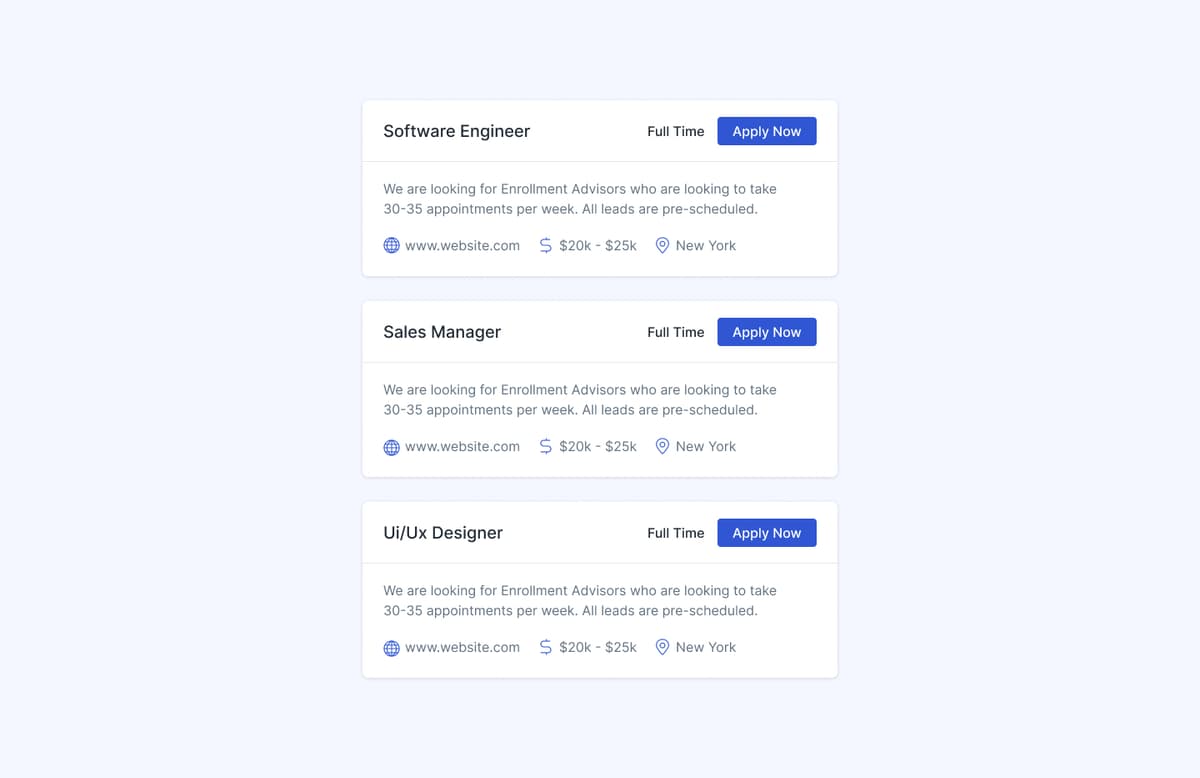The height and width of the screenshot is (778, 1200).
Task: Click dollar icon in Ui/Ux Designer card
Action: (545, 648)
